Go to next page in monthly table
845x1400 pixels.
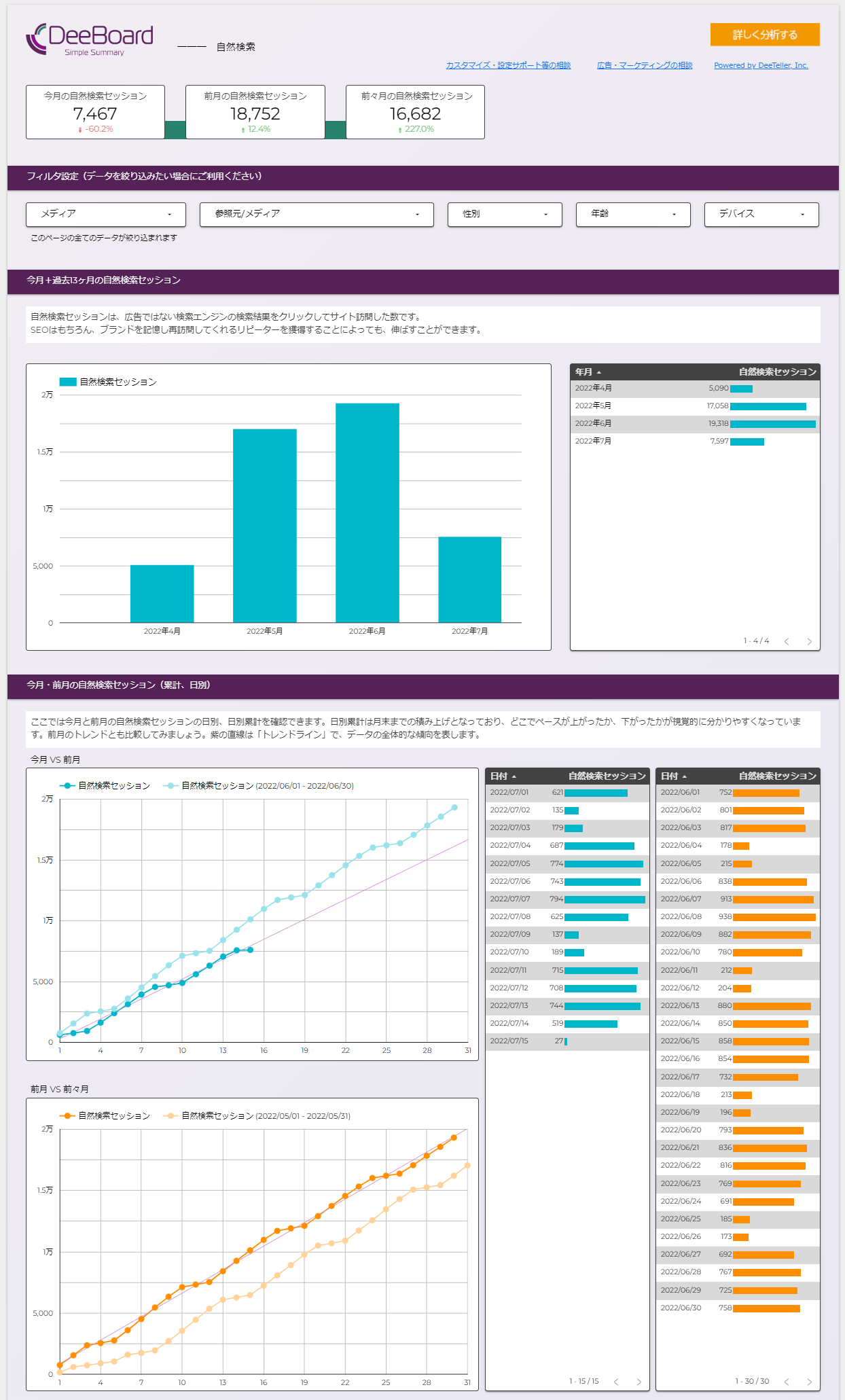(809, 641)
